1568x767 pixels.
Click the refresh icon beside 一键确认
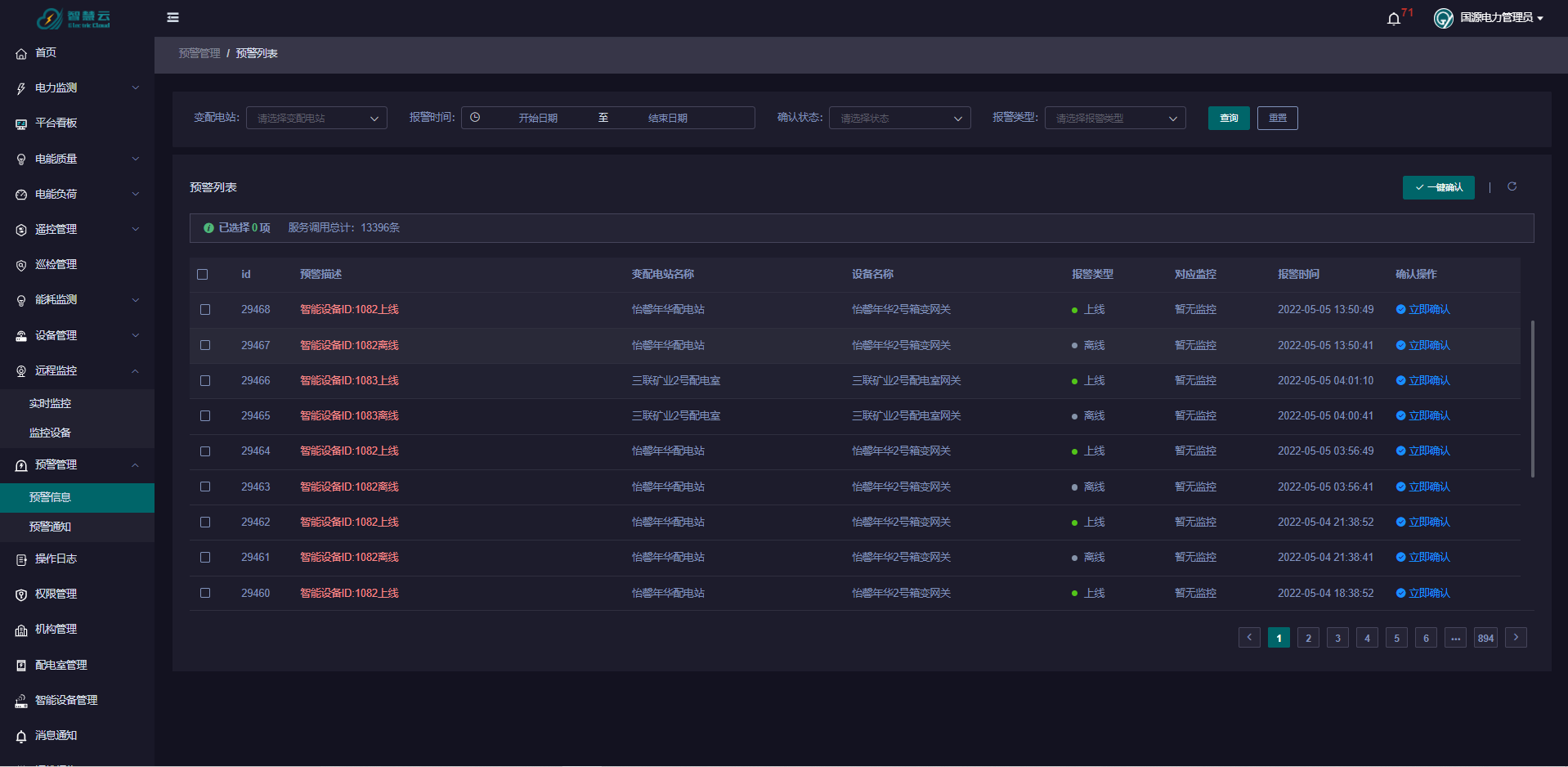[x=1512, y=187]
